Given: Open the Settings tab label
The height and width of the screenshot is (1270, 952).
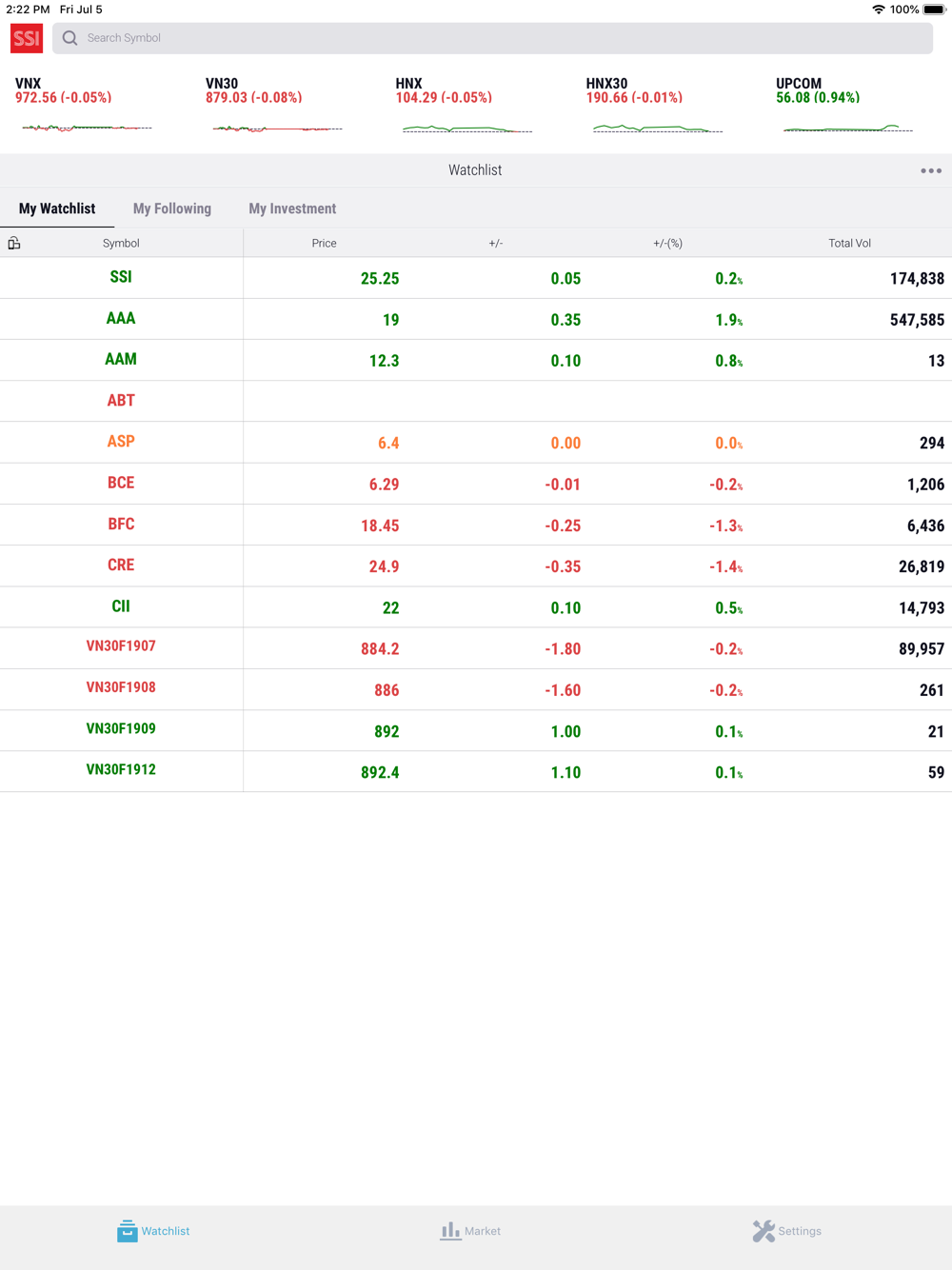Looking at the screenshot, I should point(800,1231).
